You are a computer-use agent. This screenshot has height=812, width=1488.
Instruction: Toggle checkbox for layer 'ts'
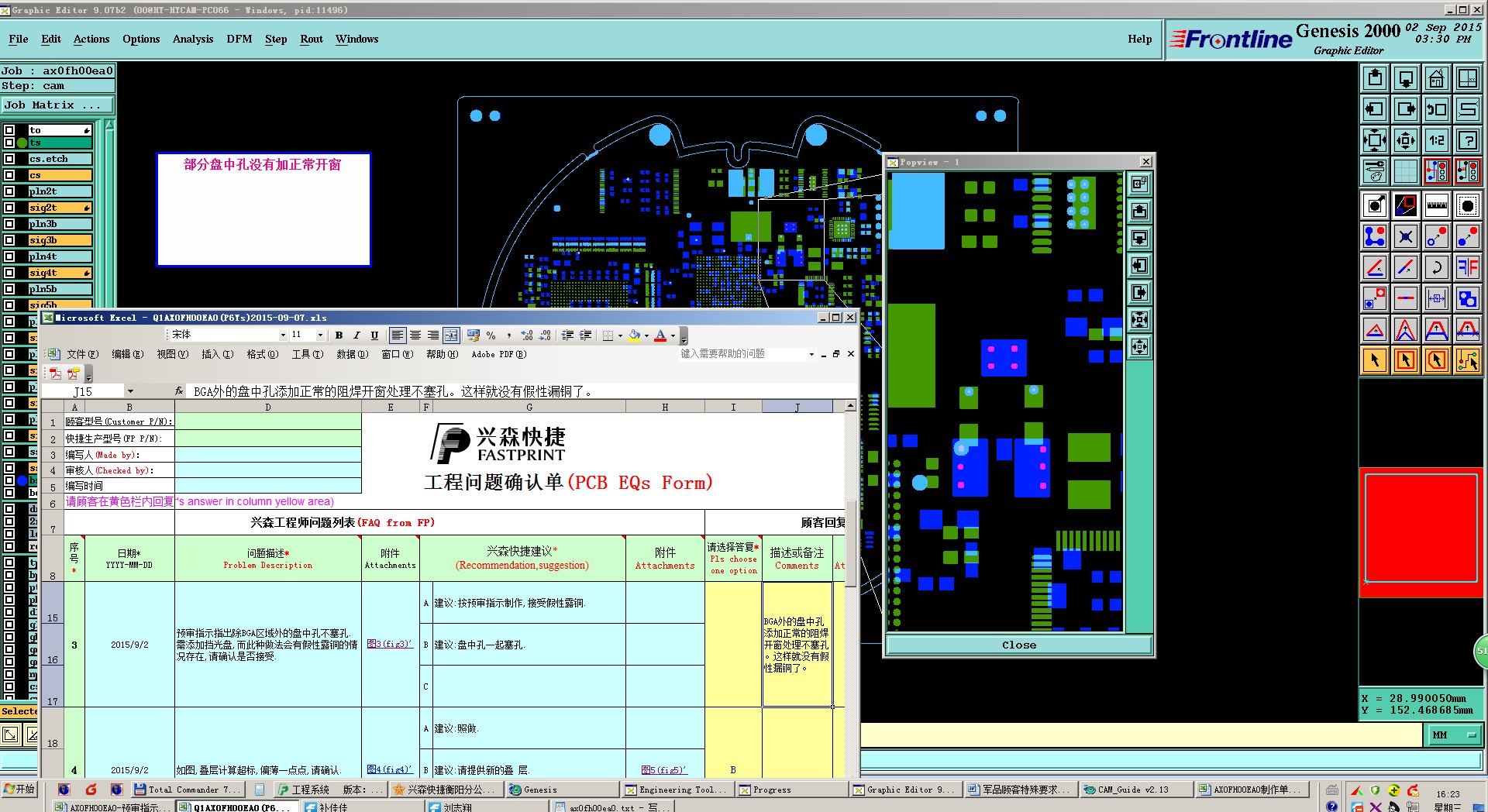9,143
